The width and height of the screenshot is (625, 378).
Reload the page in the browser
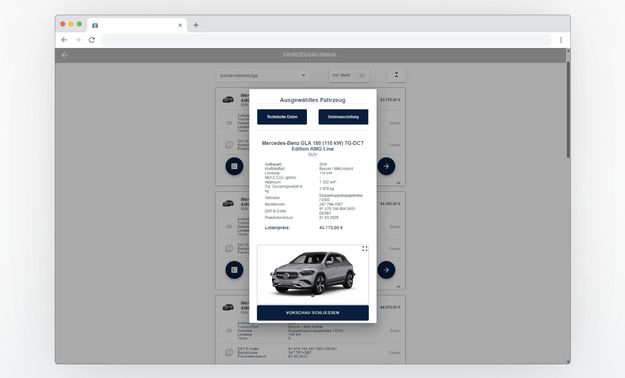[x=92, y=40]
